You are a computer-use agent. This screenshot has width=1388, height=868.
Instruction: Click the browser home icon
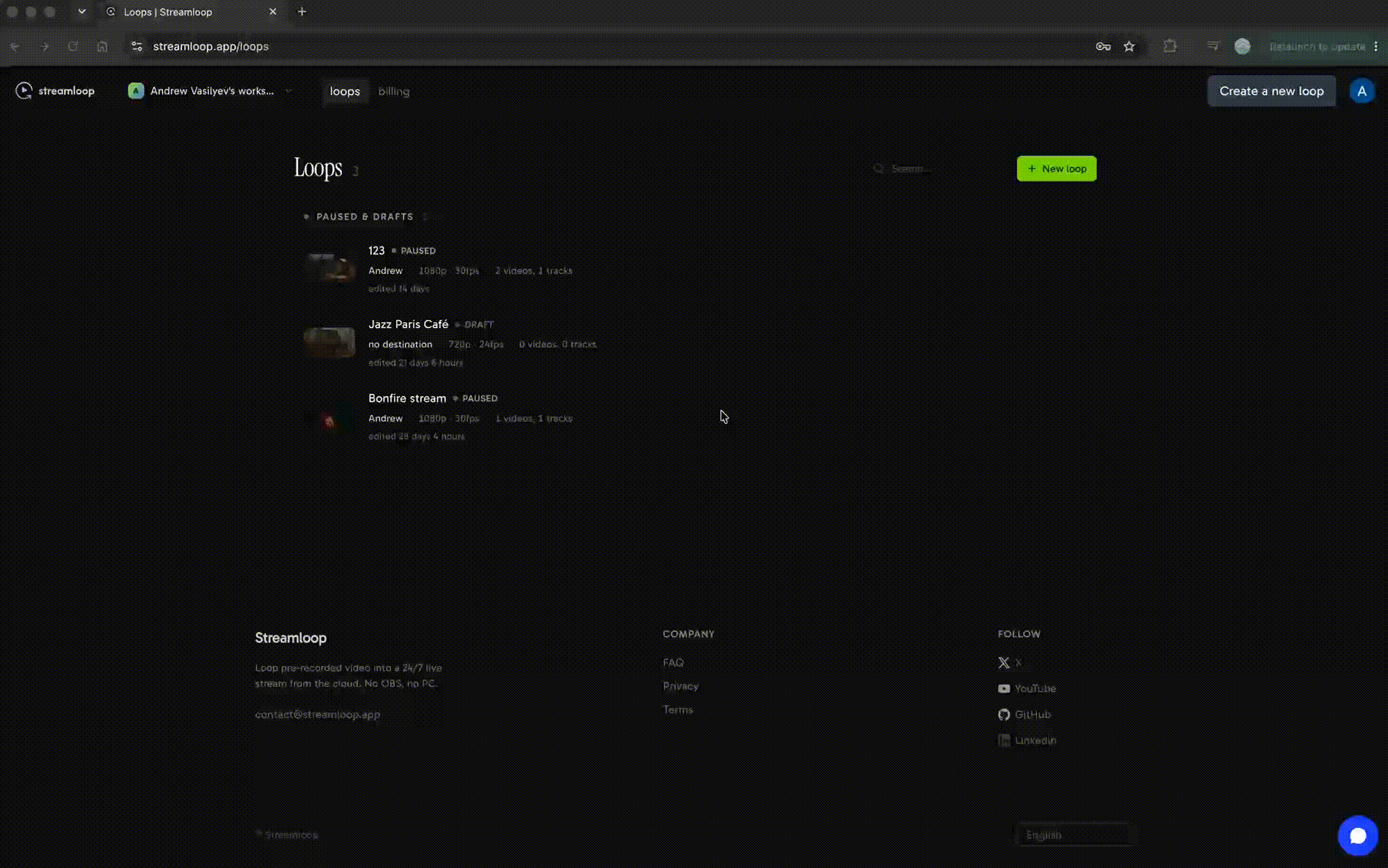(x=102, y=46)
